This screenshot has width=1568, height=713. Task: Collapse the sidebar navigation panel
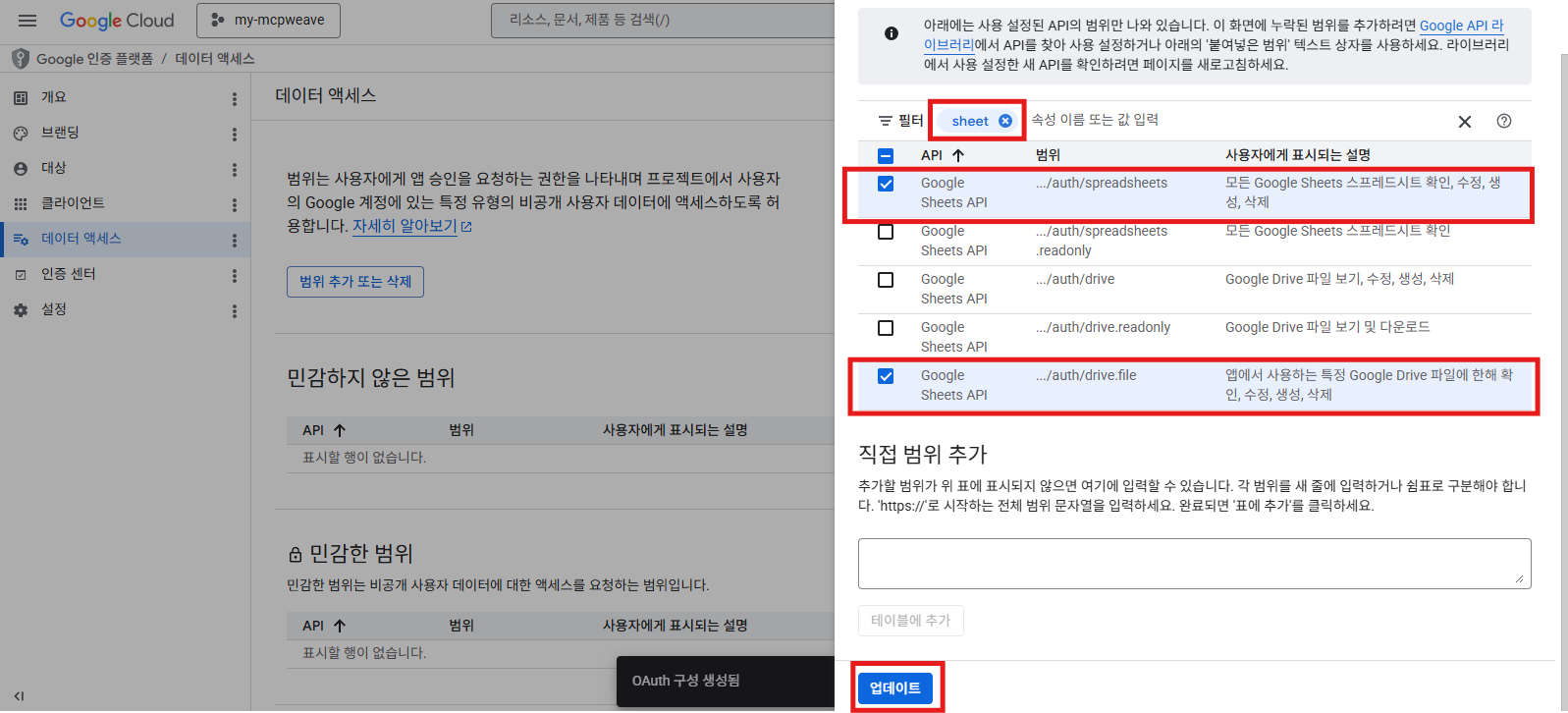19,696
